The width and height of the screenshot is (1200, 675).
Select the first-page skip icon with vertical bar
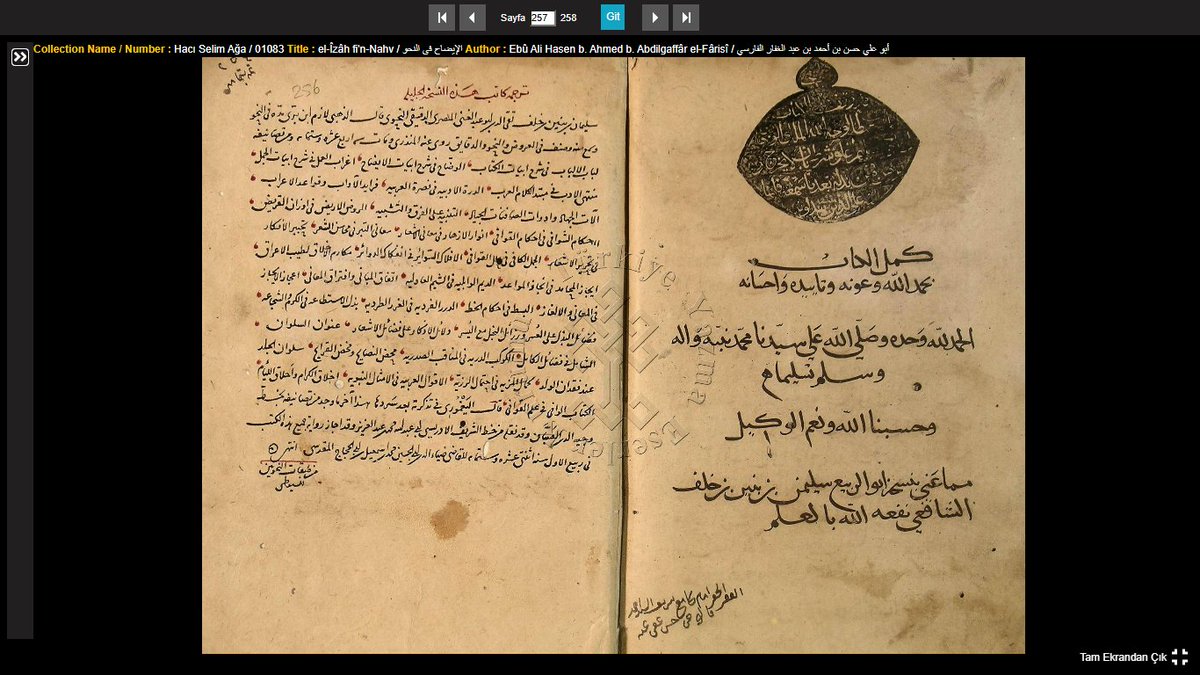click(x=443, y=17)
